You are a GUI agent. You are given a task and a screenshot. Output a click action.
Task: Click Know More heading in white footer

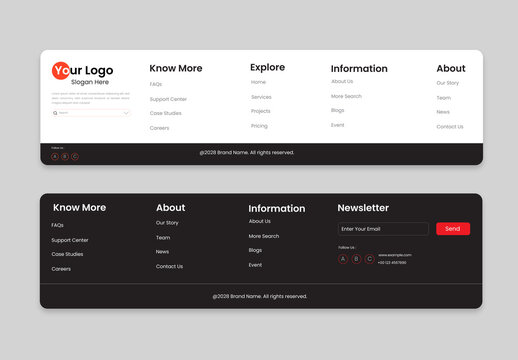point(176,68)
